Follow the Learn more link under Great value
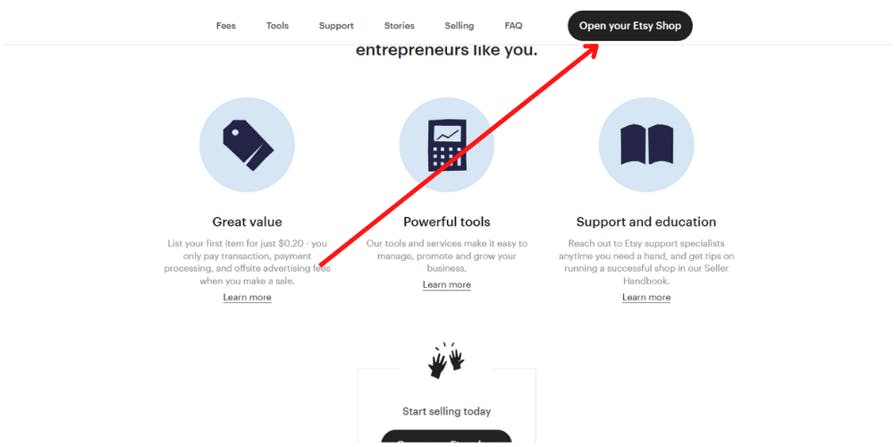 (x=247, y=297)
